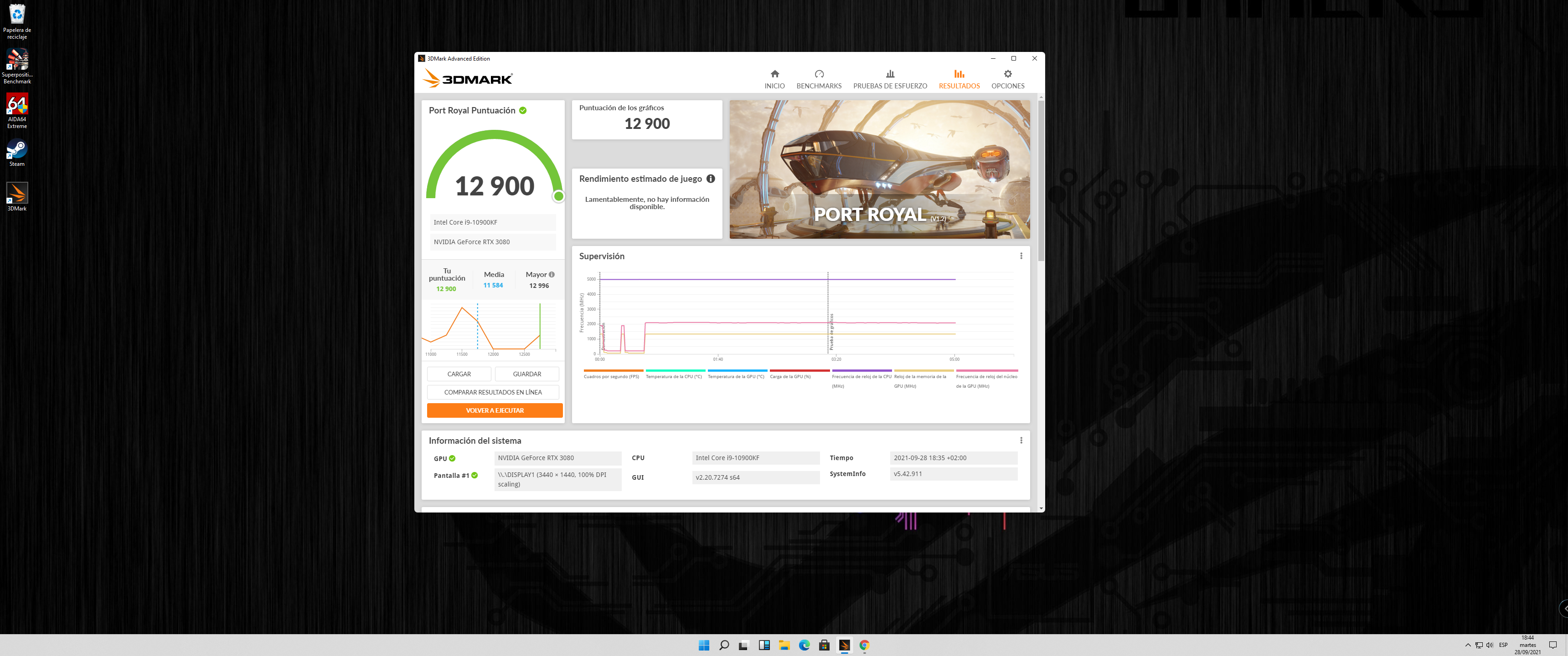The width and height of the screenshot is (1568, 656).
Task: Open the Windows Start menu
Action: pos(704,645)
